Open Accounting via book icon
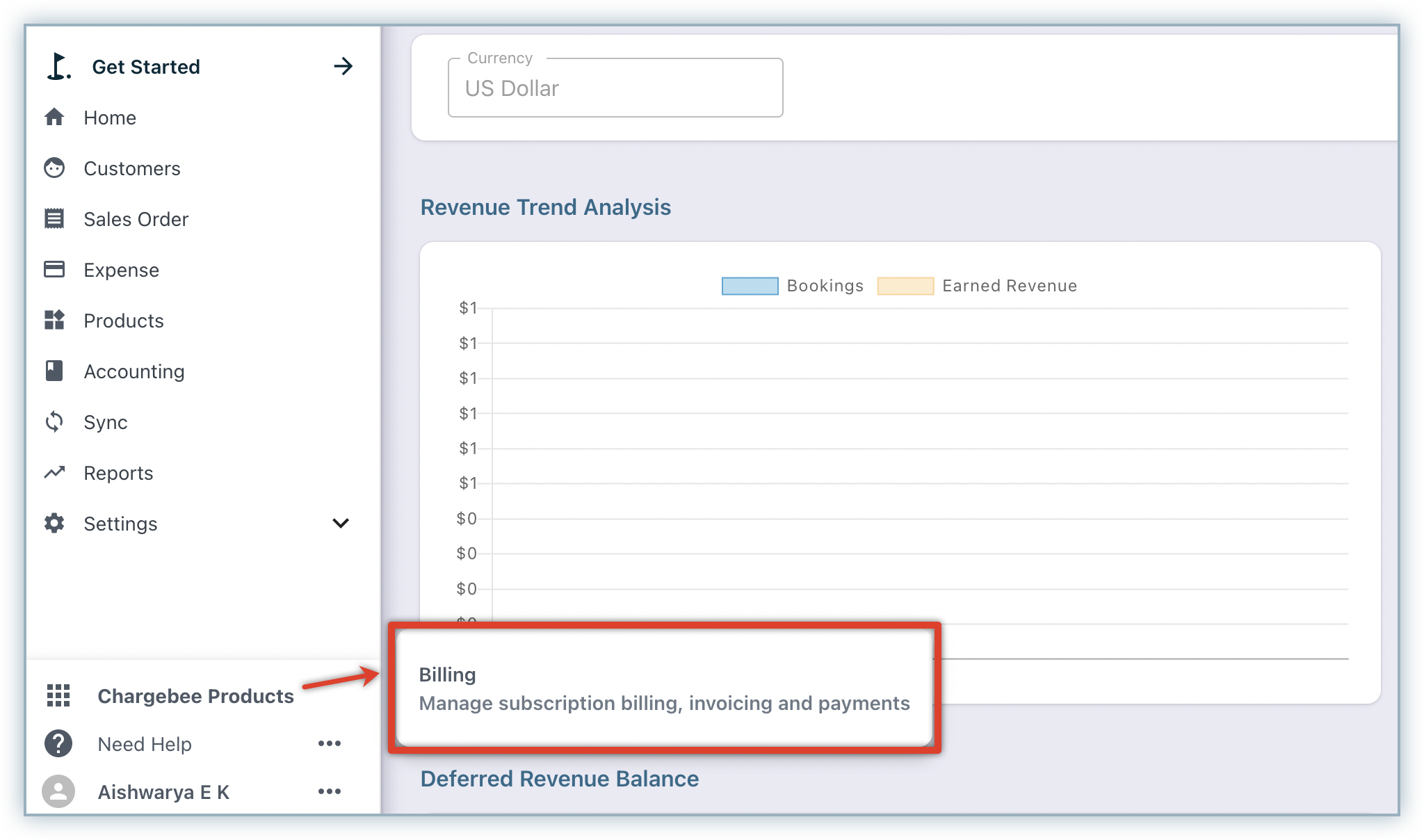This screenshot has height=840, width=1424. 54,371
